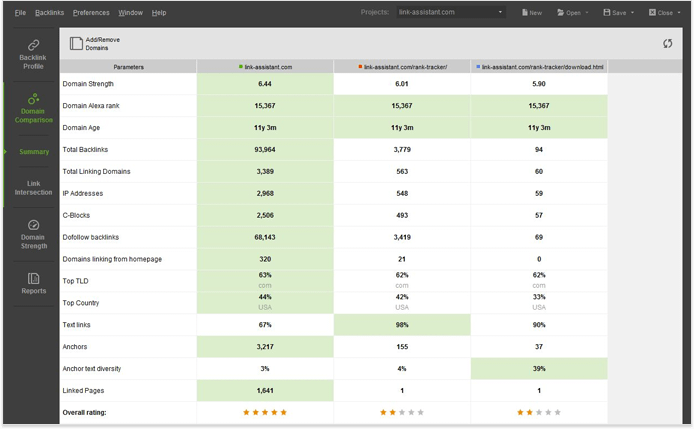Select the Top TLD row label

75,281
